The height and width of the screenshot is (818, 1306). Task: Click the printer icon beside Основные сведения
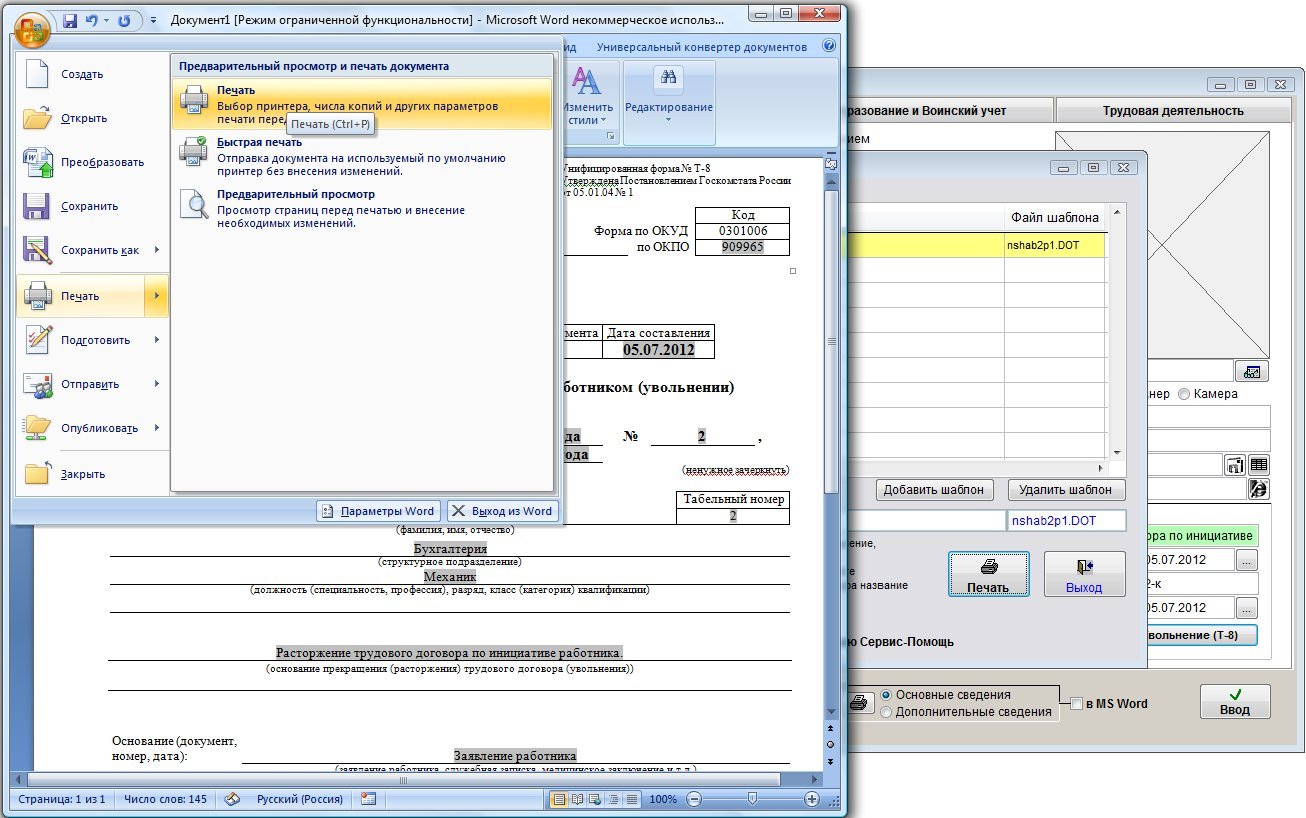858,703
